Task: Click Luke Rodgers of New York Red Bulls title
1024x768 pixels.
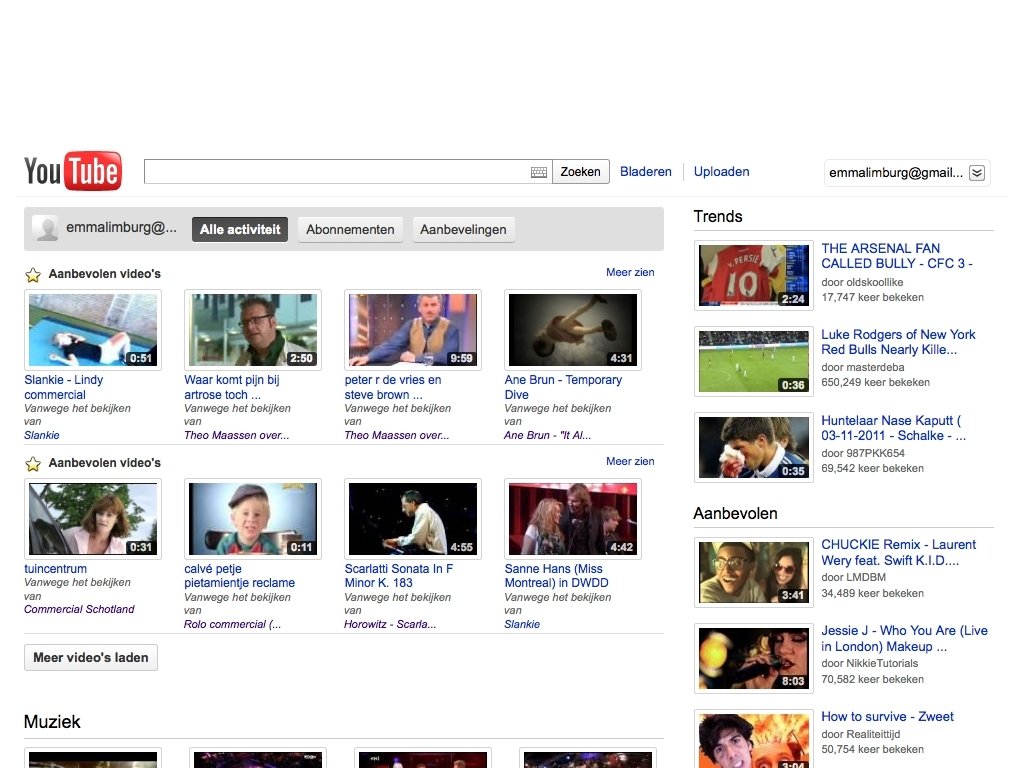Action: point(898,342)
